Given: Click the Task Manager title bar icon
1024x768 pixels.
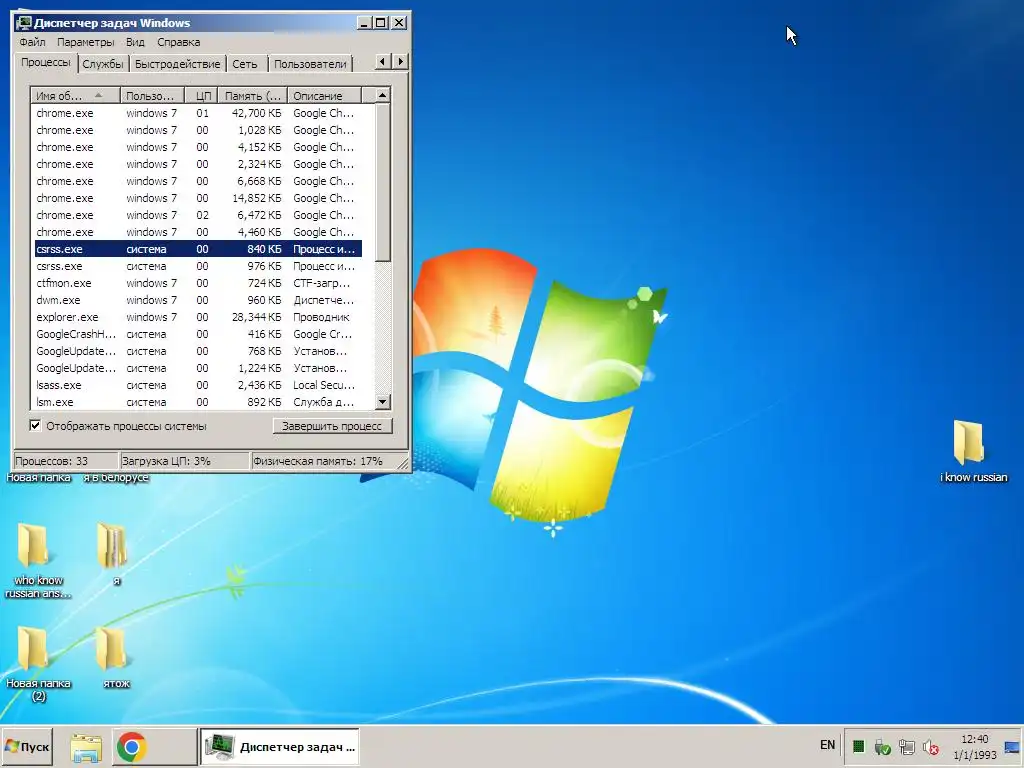Looking at the screenshot, I should [x=24, y=23].
